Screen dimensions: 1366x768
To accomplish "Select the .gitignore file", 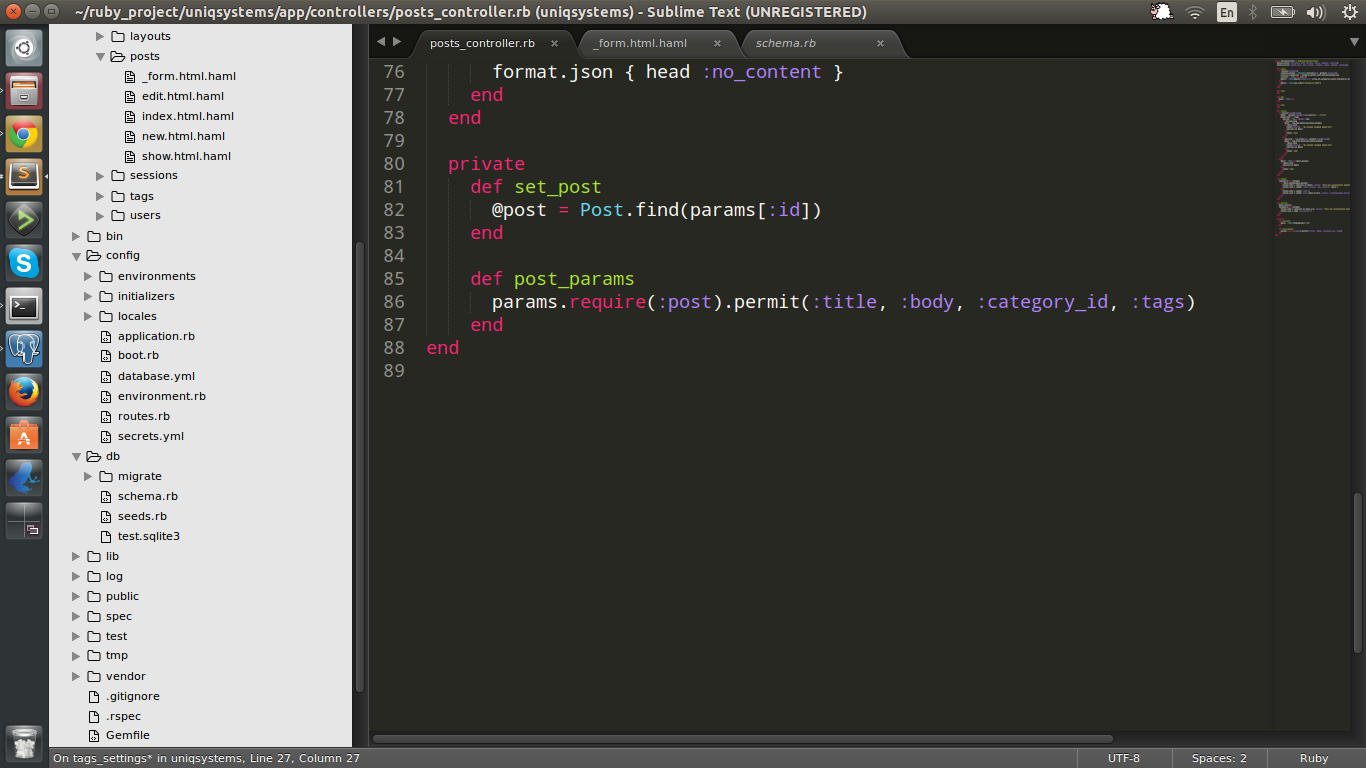I will (x=133, y=696).
